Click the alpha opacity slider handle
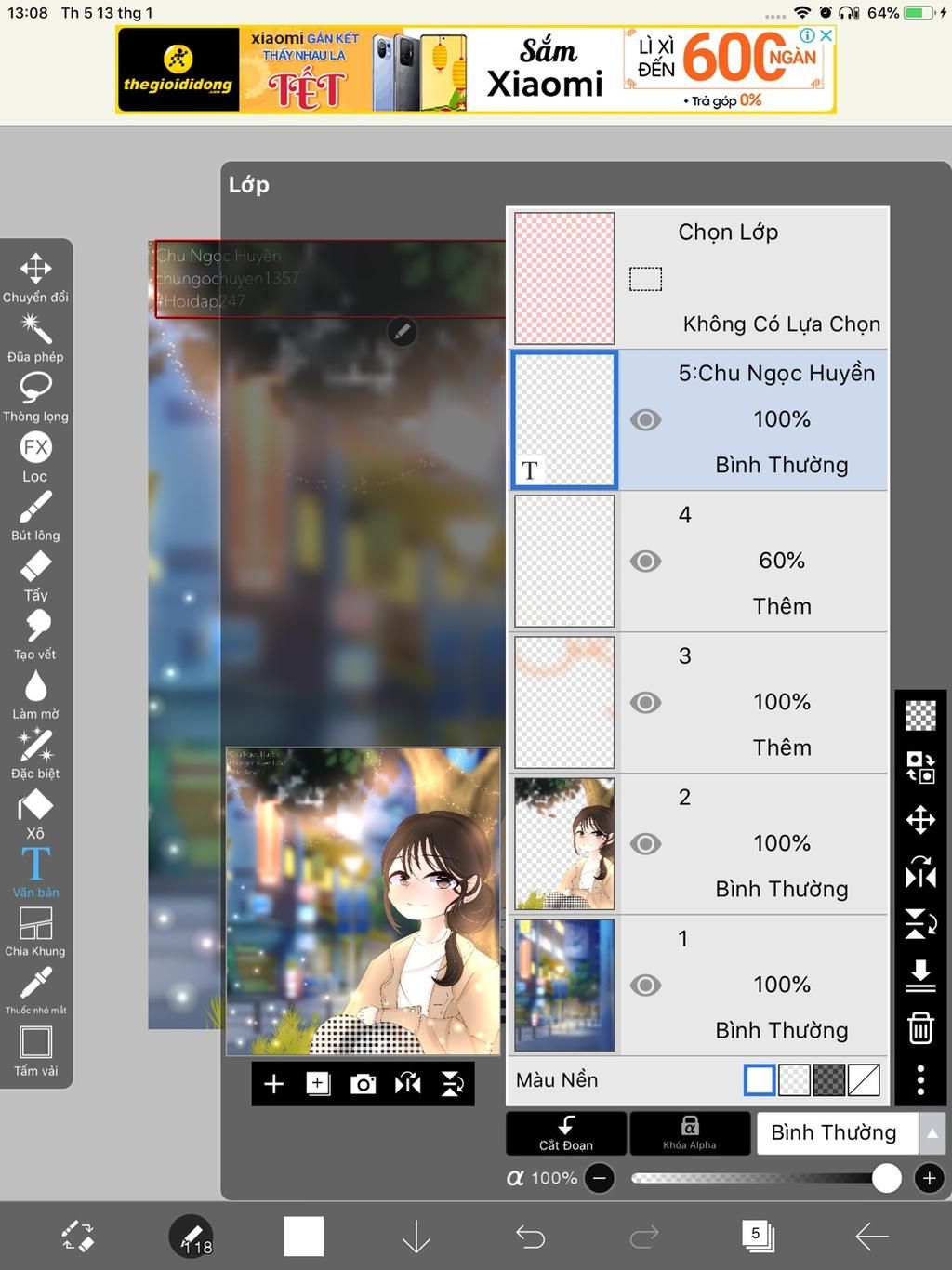Screen dimensions: 952x1270 887,1179
